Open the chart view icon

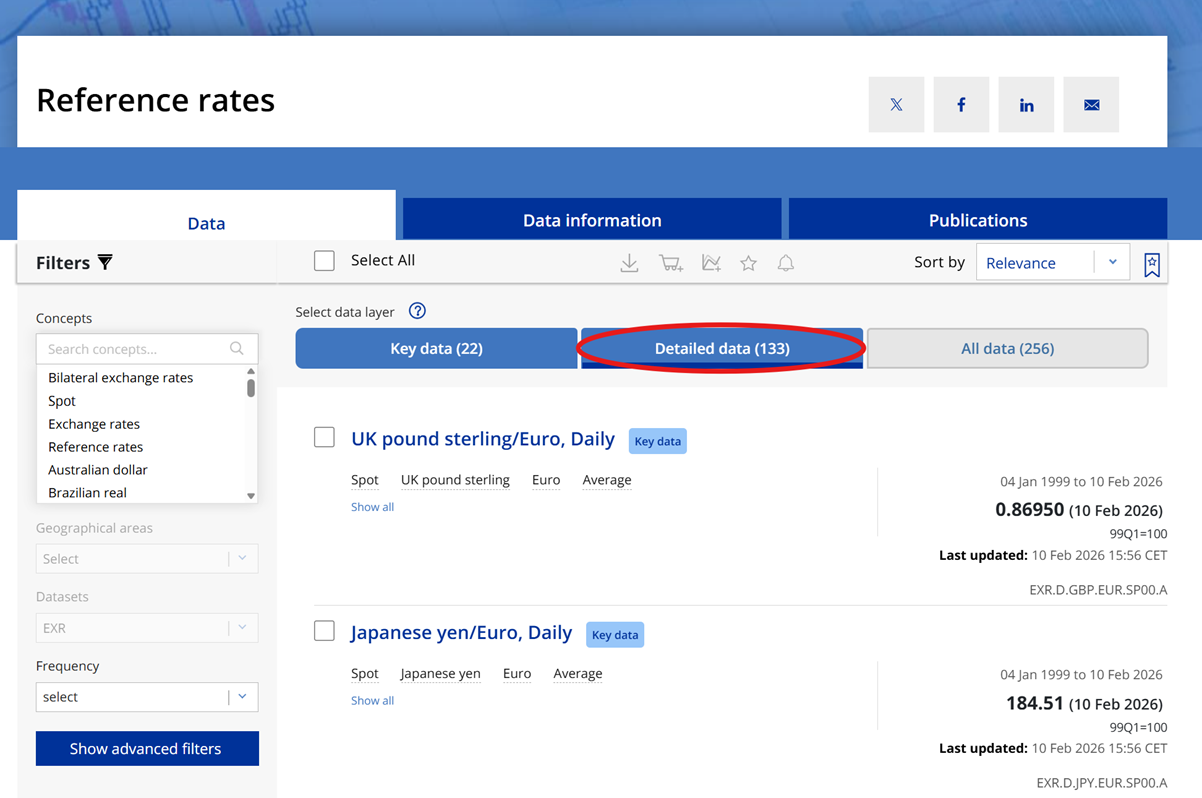711,262
